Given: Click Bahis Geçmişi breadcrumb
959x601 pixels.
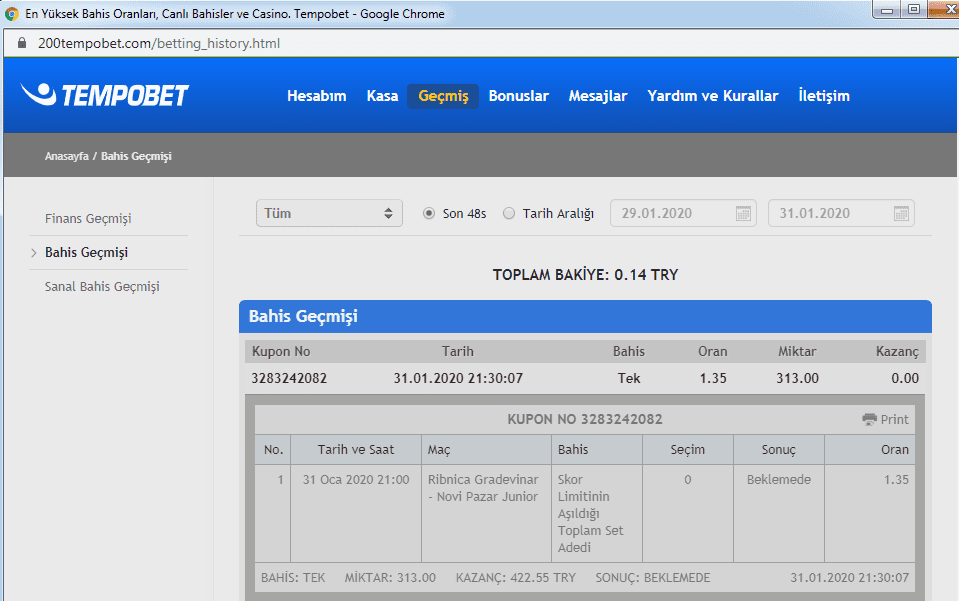Looking at the screenshot, I should [136, 156].
